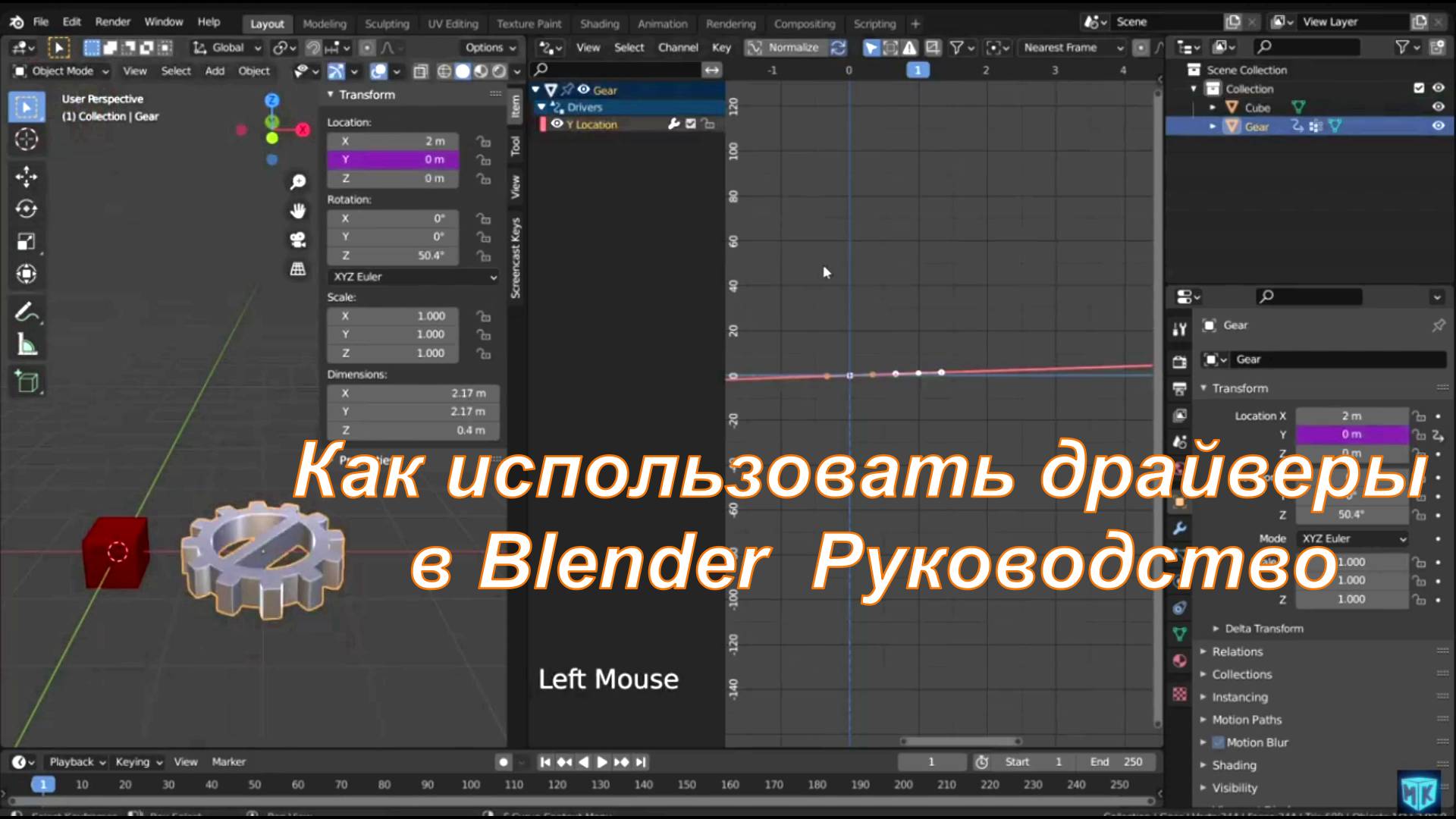Open Keying popover
The image size is (1456, 819).
click(x=138, y=762)
